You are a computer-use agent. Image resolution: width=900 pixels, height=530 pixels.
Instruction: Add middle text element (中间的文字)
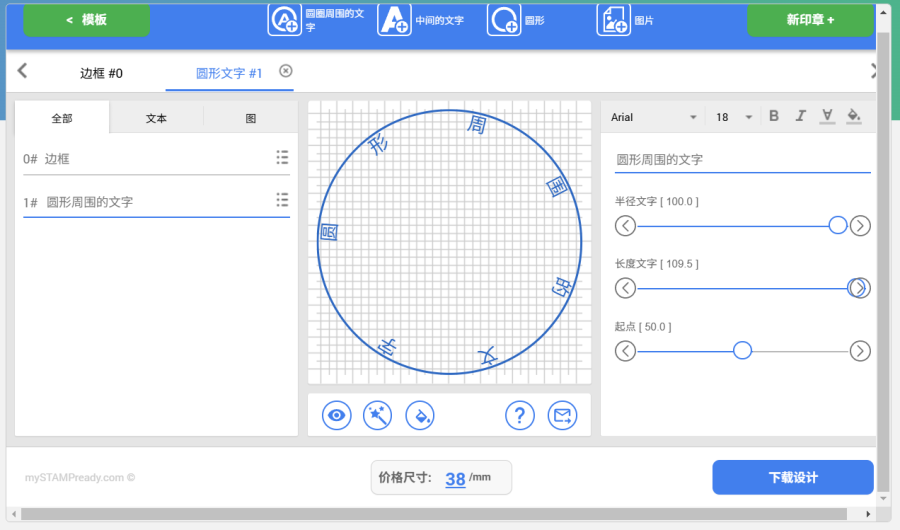(x=421, y=20)
